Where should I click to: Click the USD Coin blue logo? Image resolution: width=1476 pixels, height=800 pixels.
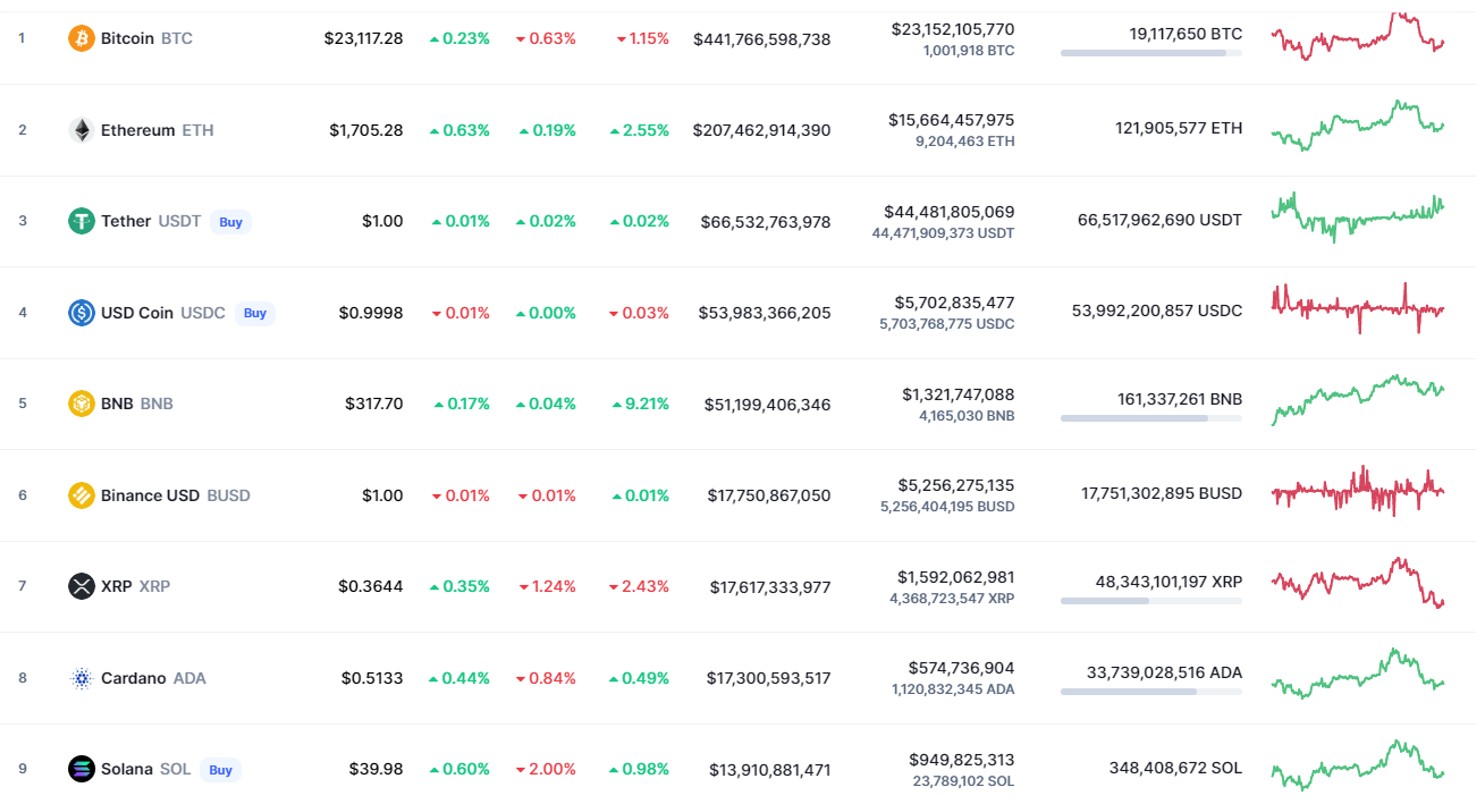81,313
